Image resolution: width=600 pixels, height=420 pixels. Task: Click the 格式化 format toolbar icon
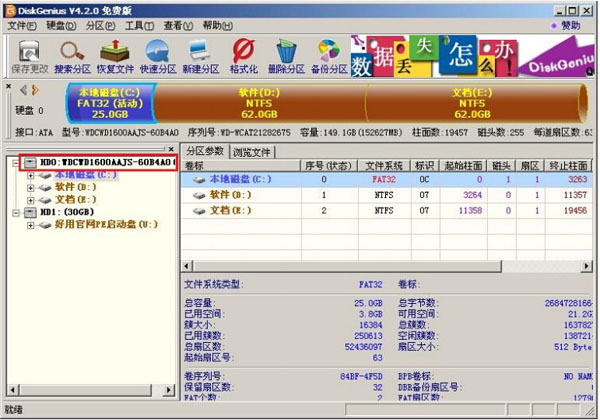click(x=244, y=57)
